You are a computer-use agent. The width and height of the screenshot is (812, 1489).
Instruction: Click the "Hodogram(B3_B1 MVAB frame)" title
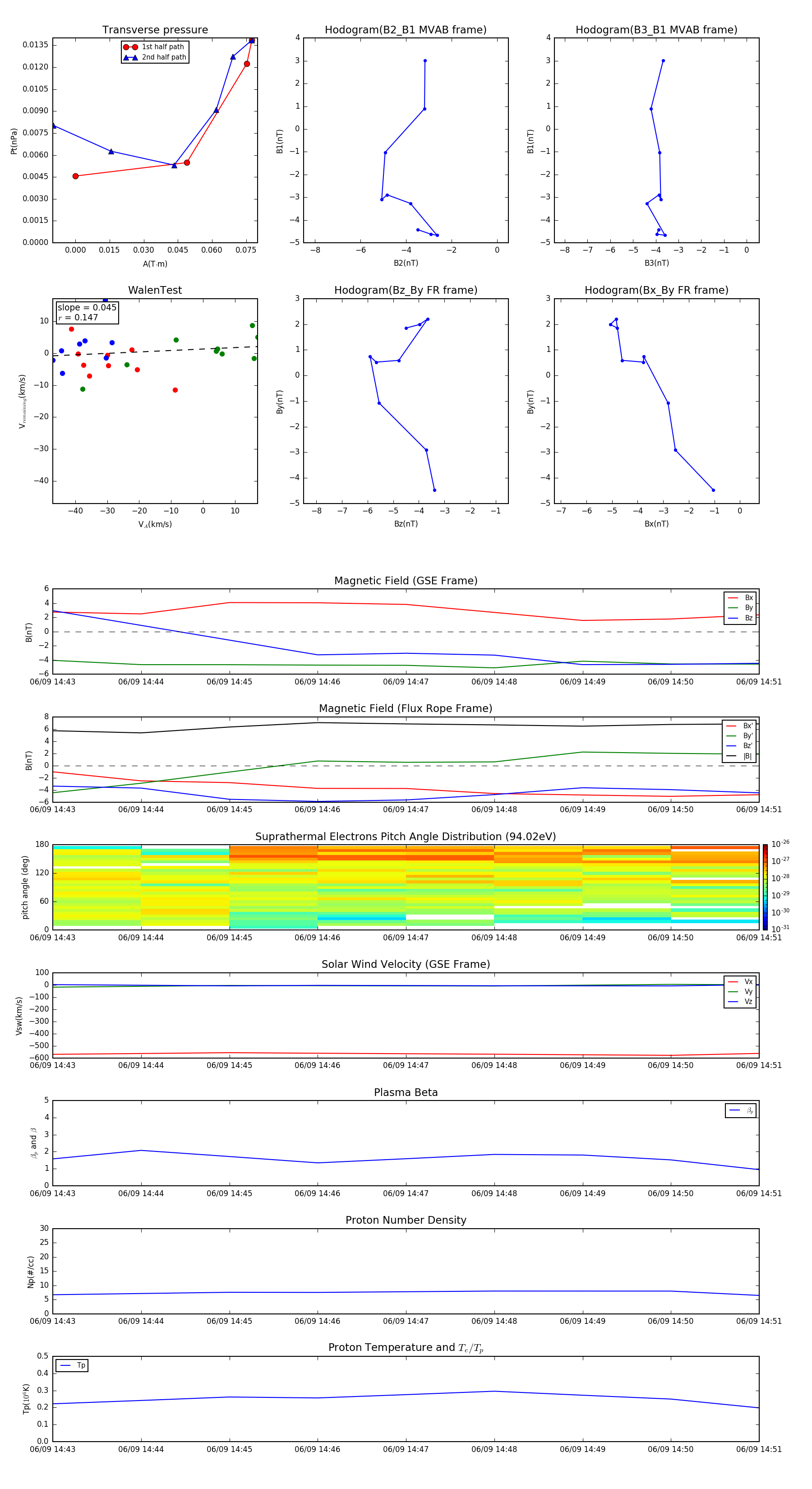[x=656, y=29]
